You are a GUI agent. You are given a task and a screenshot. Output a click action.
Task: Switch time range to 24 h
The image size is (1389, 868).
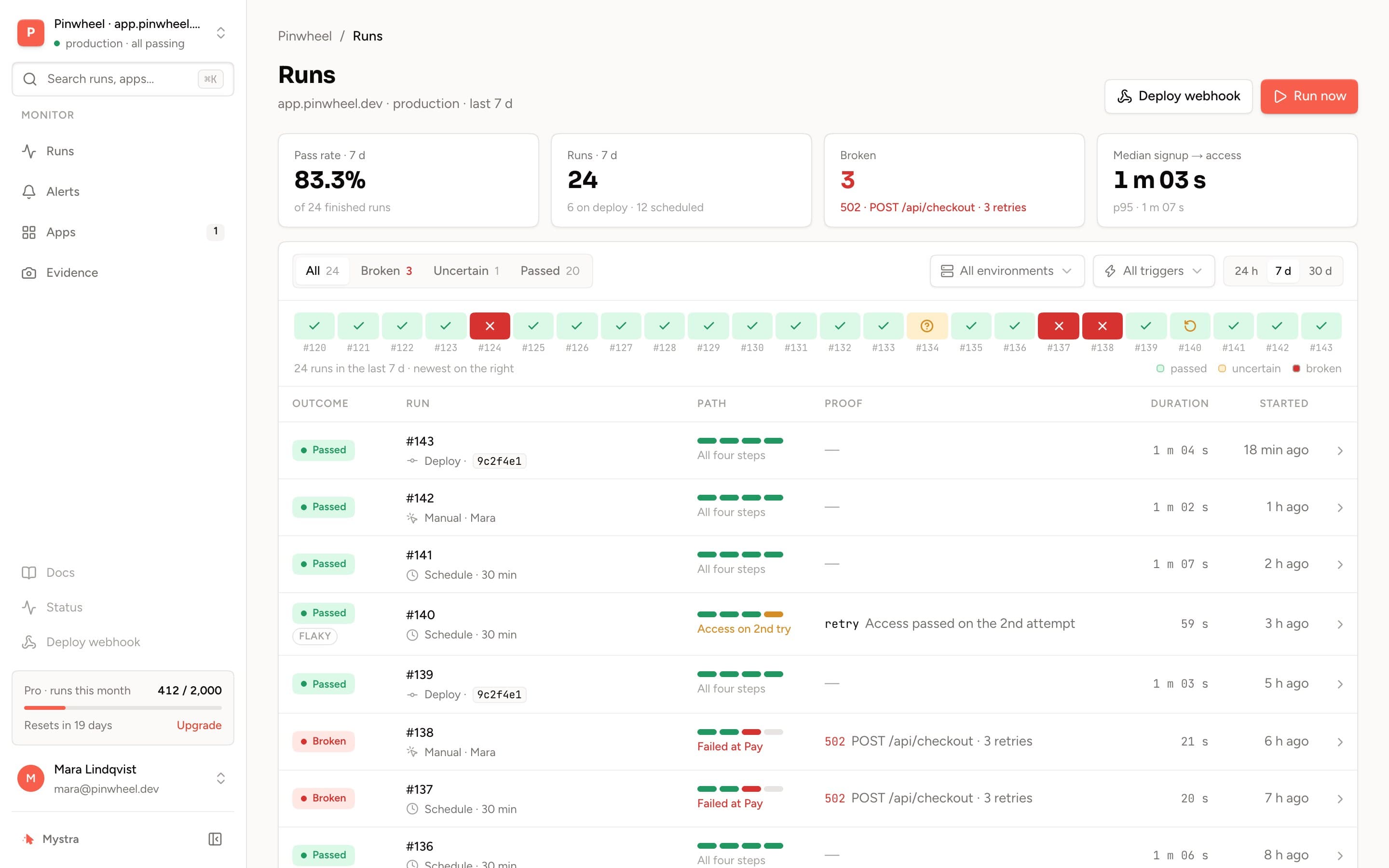click(1246, 271)
